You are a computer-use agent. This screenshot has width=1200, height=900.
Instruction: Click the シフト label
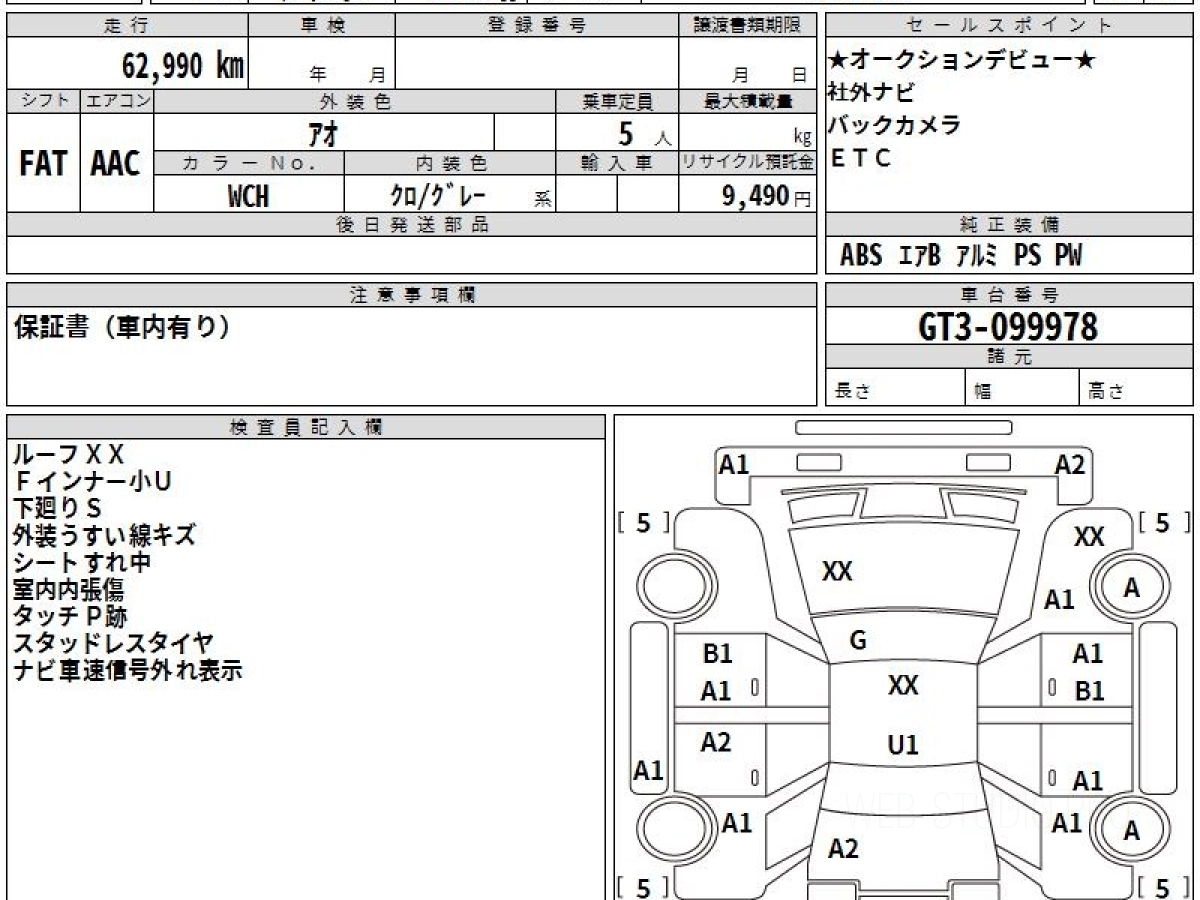tap(43, 101)
